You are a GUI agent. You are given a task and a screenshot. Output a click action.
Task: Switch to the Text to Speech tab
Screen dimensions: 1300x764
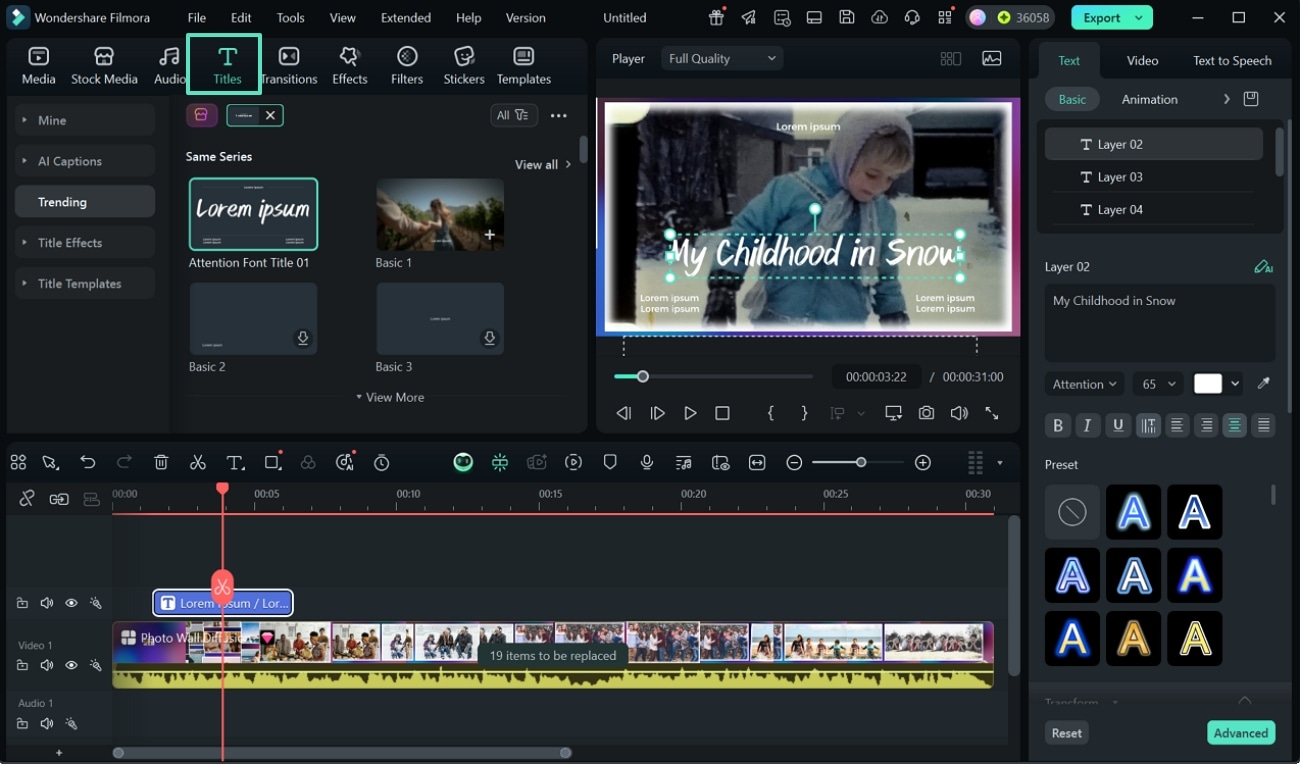point(1232,60)
